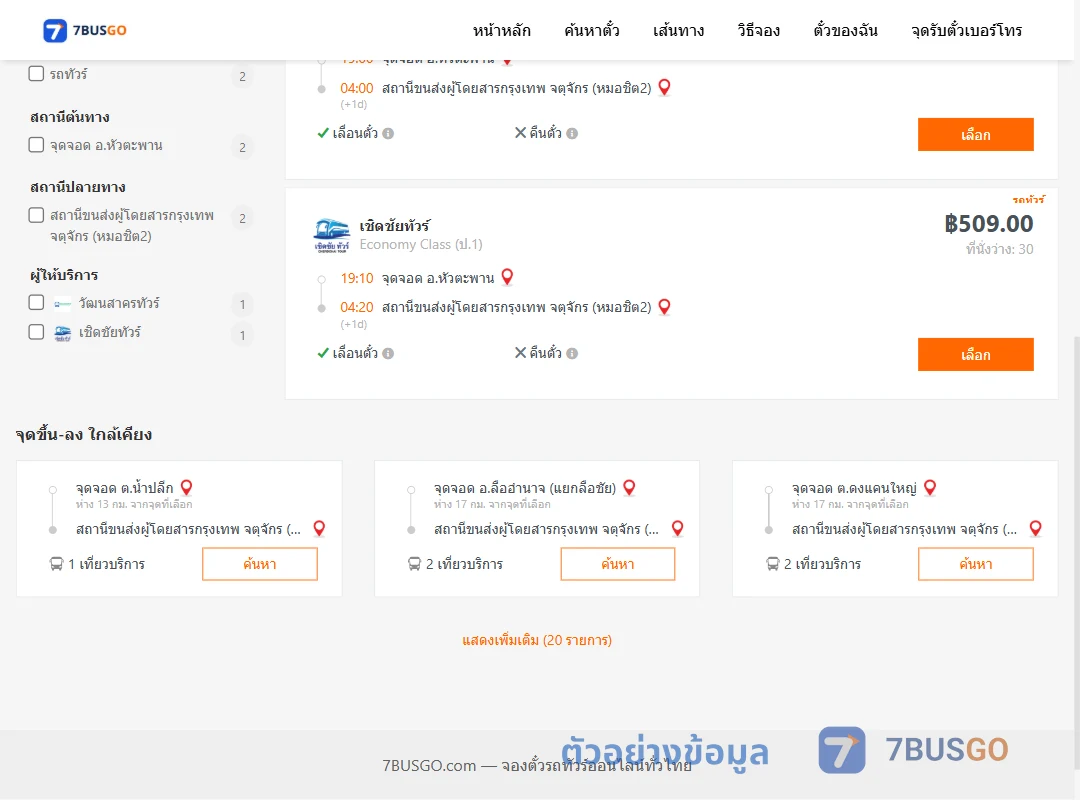Select the 04:00 arrival trip with เลือก
Viewport: 1080px width, 800px height.
click(975, 134)
